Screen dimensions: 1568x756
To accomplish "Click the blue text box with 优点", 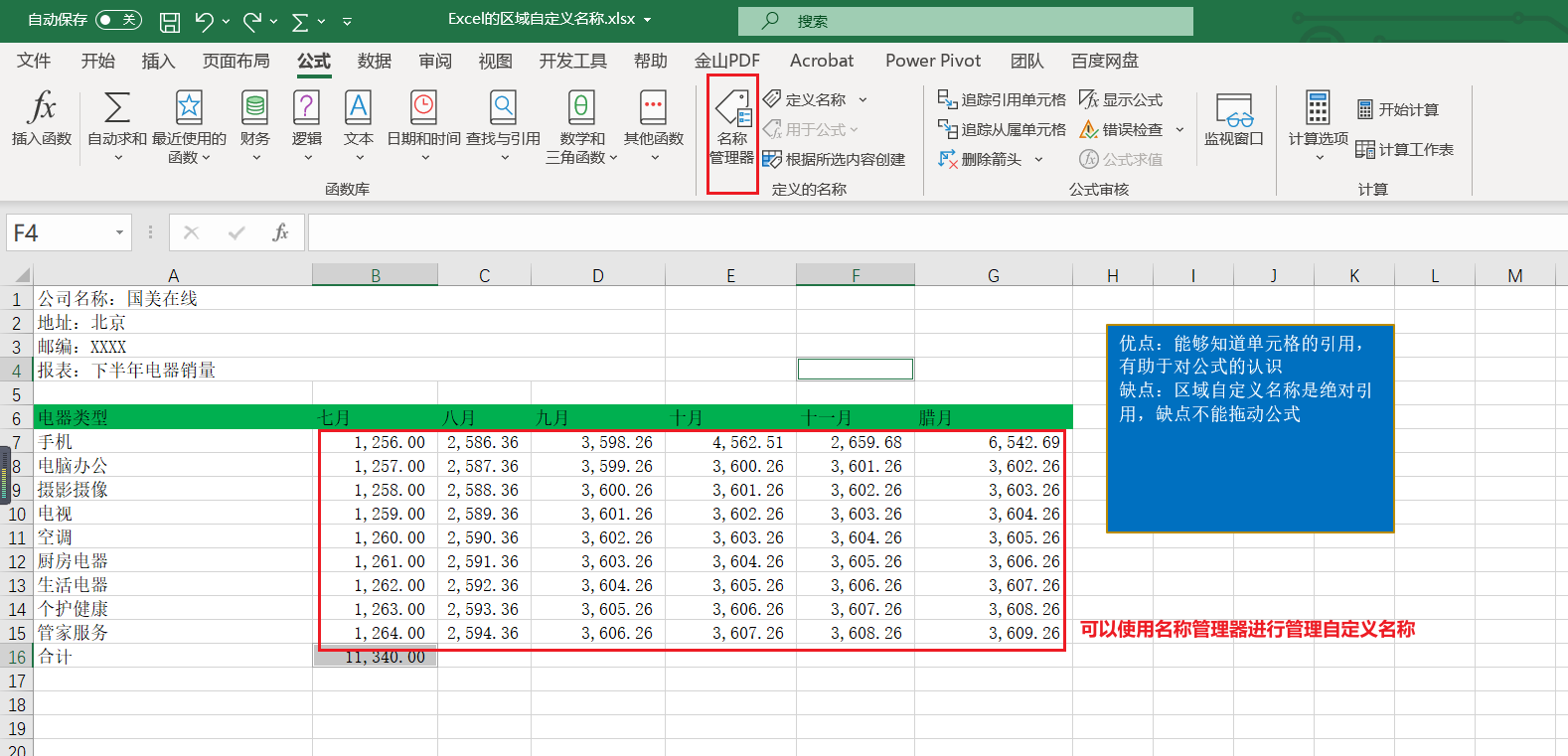I will tap(1250, 428).
